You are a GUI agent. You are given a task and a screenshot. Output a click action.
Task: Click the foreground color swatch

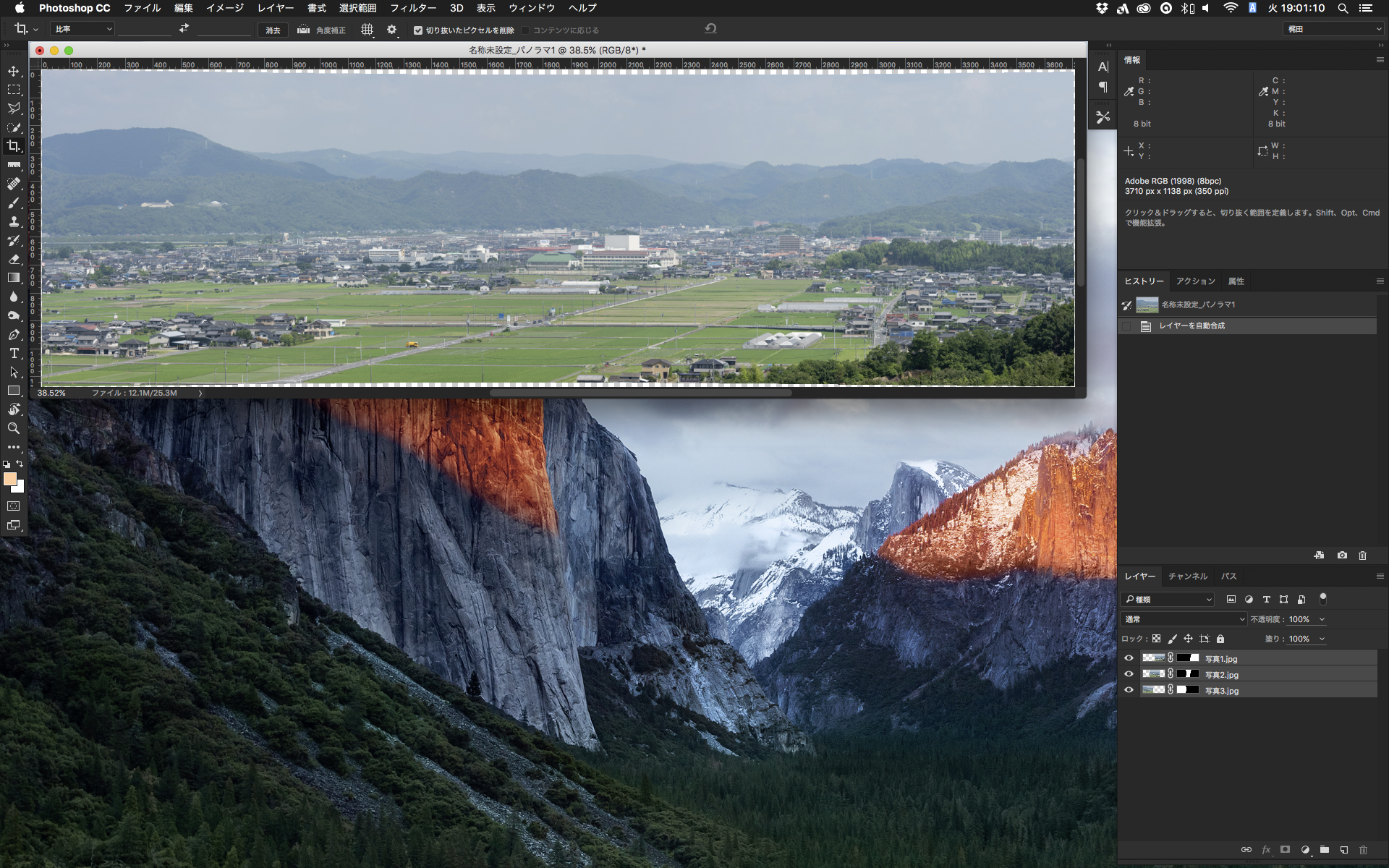pyautogui.click(x=9, y=478)
